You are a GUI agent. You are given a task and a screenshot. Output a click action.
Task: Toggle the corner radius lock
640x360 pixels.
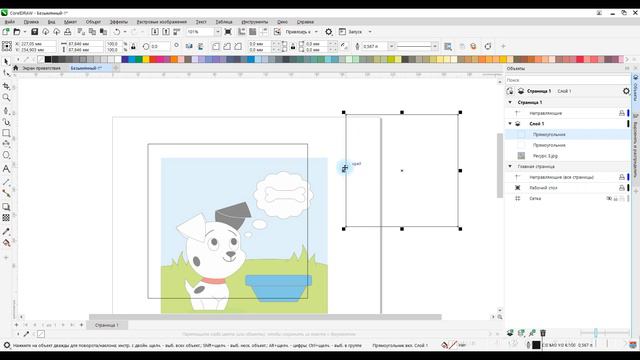point(293,47)
